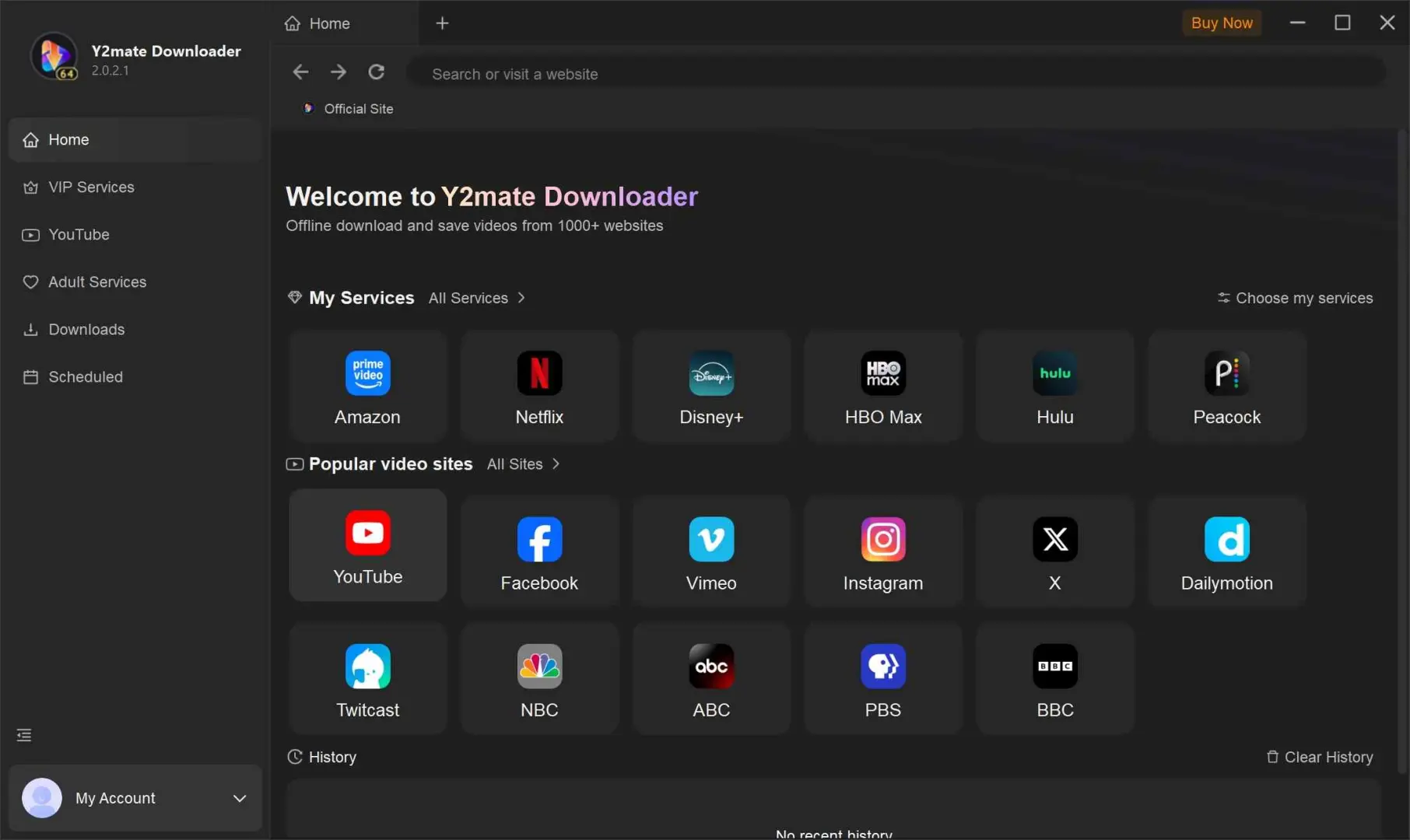Screen dimensions: 1410x840
Task: Open the X site tile
Action: point(1055,551)
